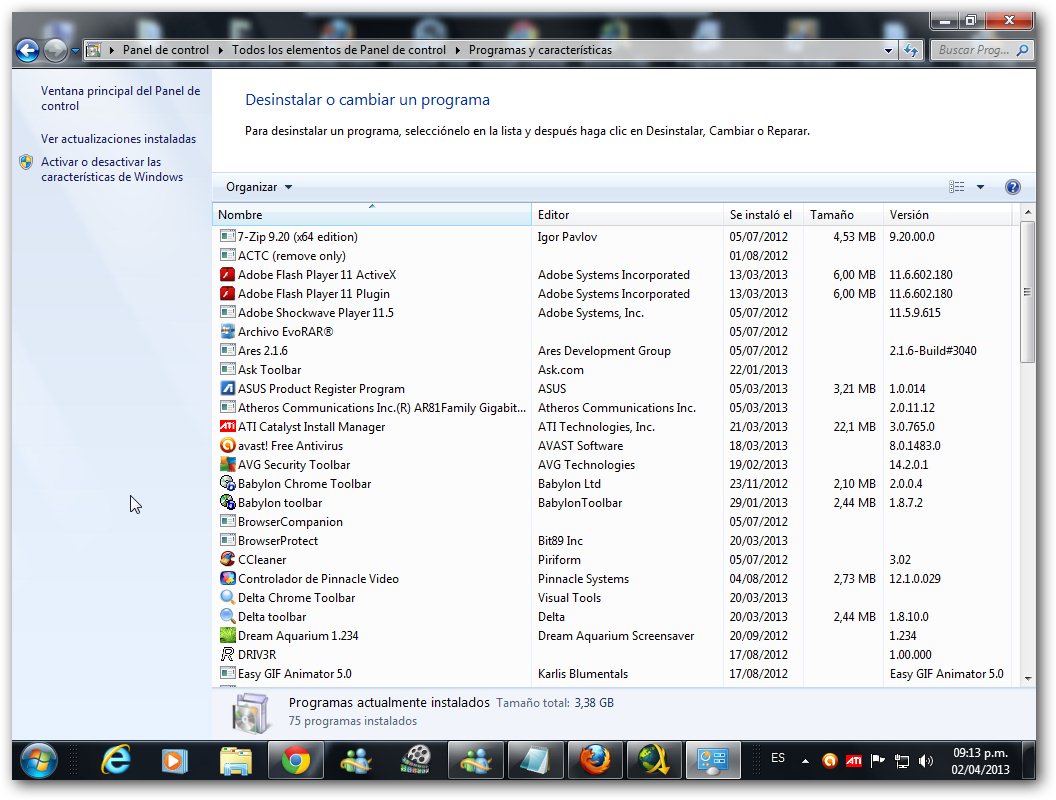The image size is (1056, 800).
Task: Sort by Editor column header
Action: pyautogui.click(x=627, y=215)
